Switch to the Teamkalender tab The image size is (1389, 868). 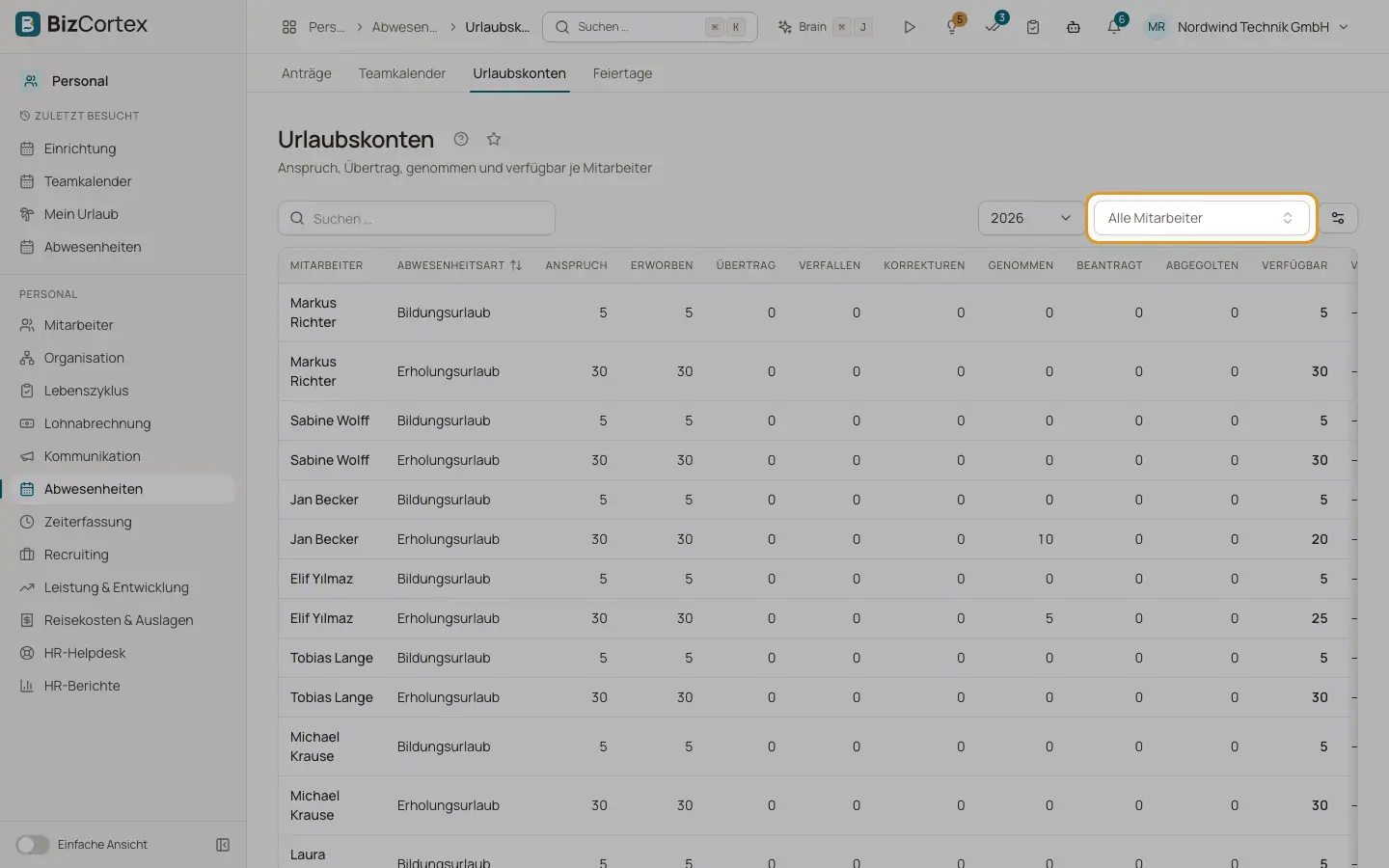point(402,73)
